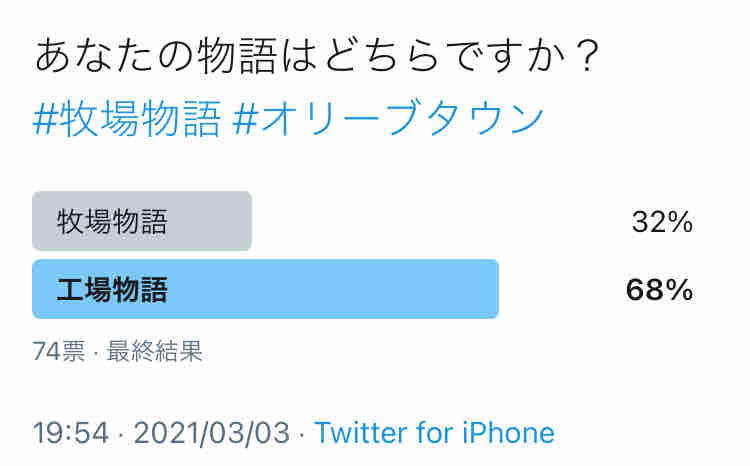750x466 pixels.
Task: Click the hash symbol before オリーブタウン
Action: point(245,119)
